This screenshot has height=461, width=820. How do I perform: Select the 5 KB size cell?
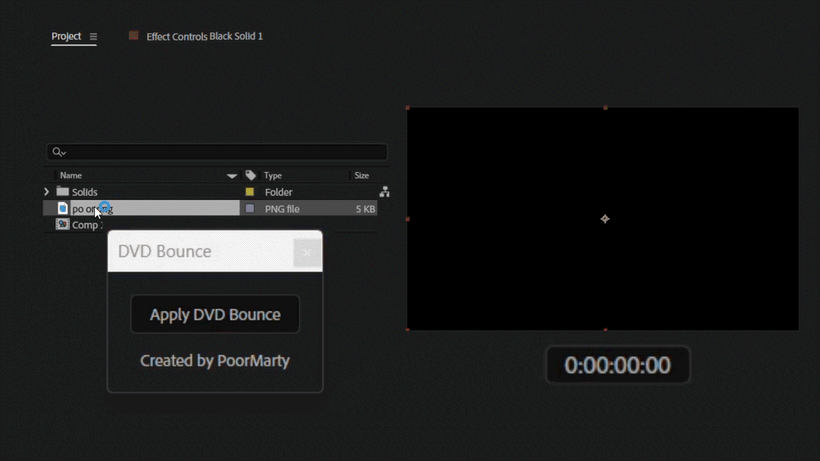point(365,209)
